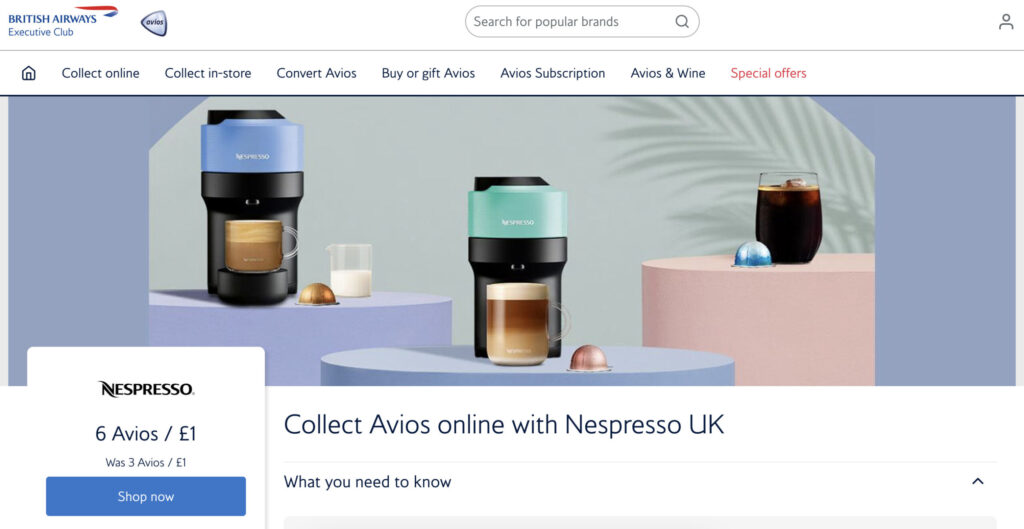The height and width of the screenshot is (529, 1024).
Task: Click the British Airways Executive Club logo
Action: coord(63,21)
